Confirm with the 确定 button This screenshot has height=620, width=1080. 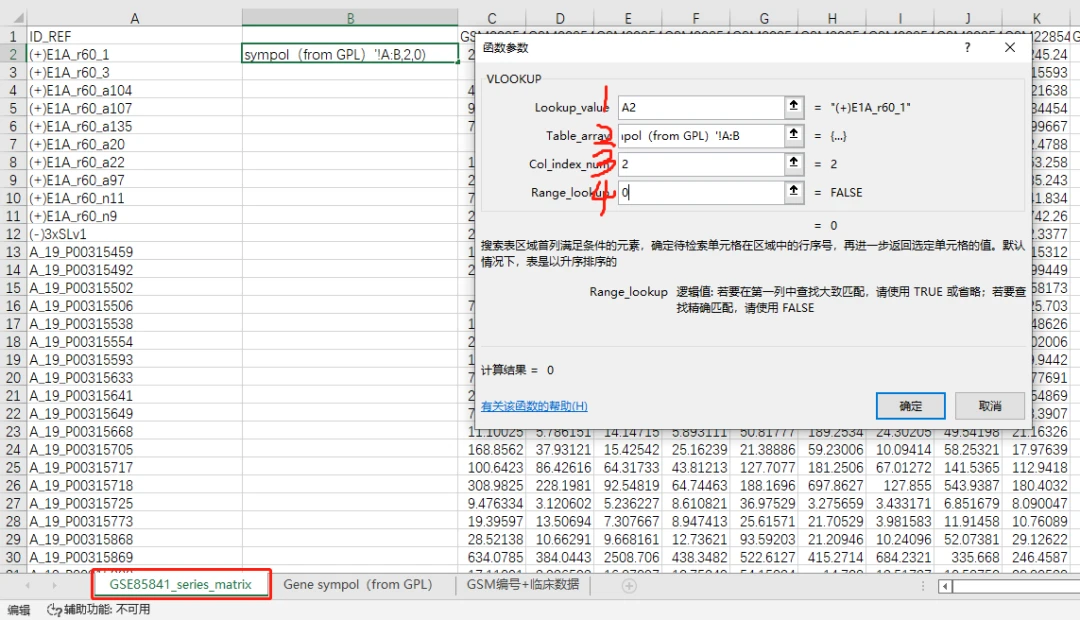(910, 406)
